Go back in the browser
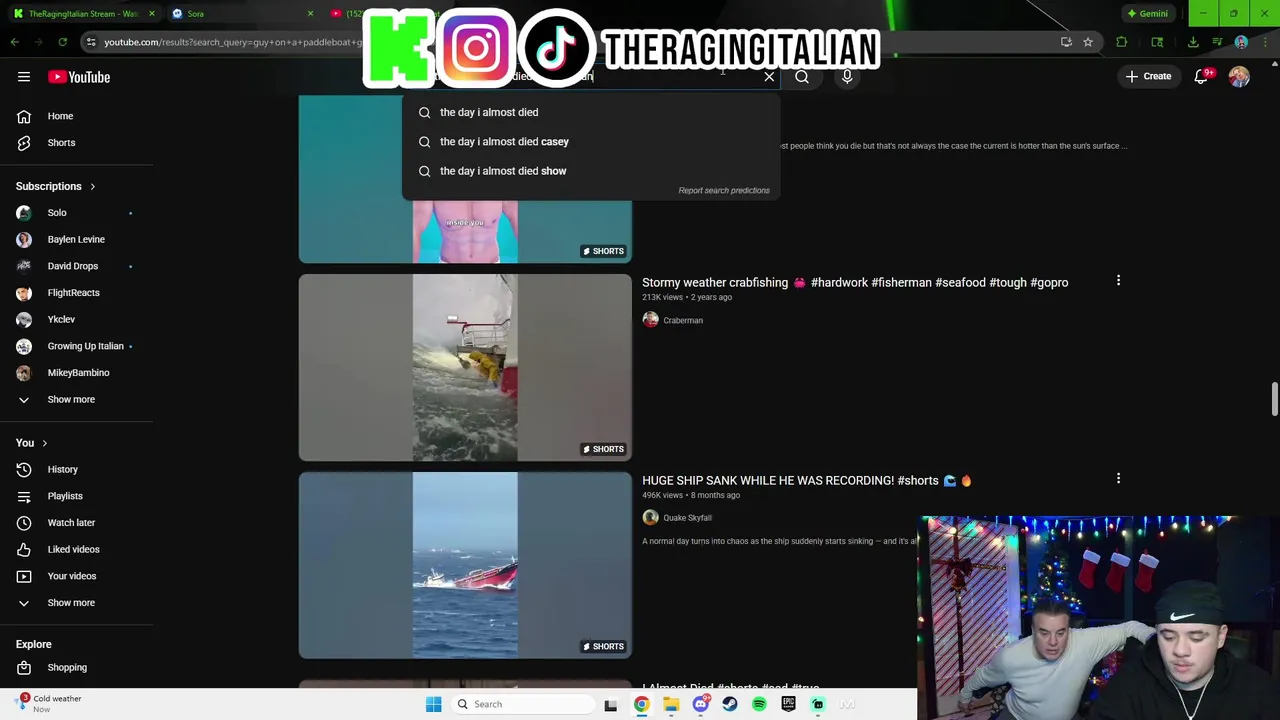Screen dimensions: 1280x720 point(15,42)
